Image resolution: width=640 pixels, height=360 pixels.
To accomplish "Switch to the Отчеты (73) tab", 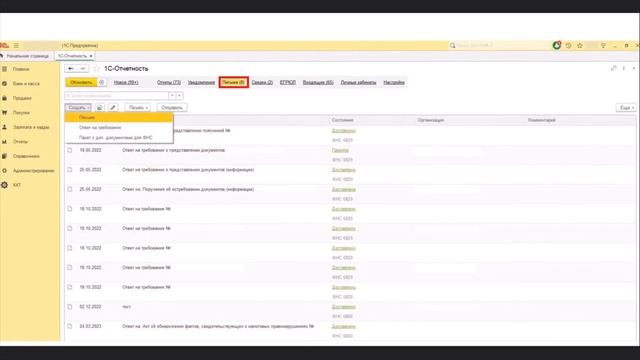I will (169, 82).
